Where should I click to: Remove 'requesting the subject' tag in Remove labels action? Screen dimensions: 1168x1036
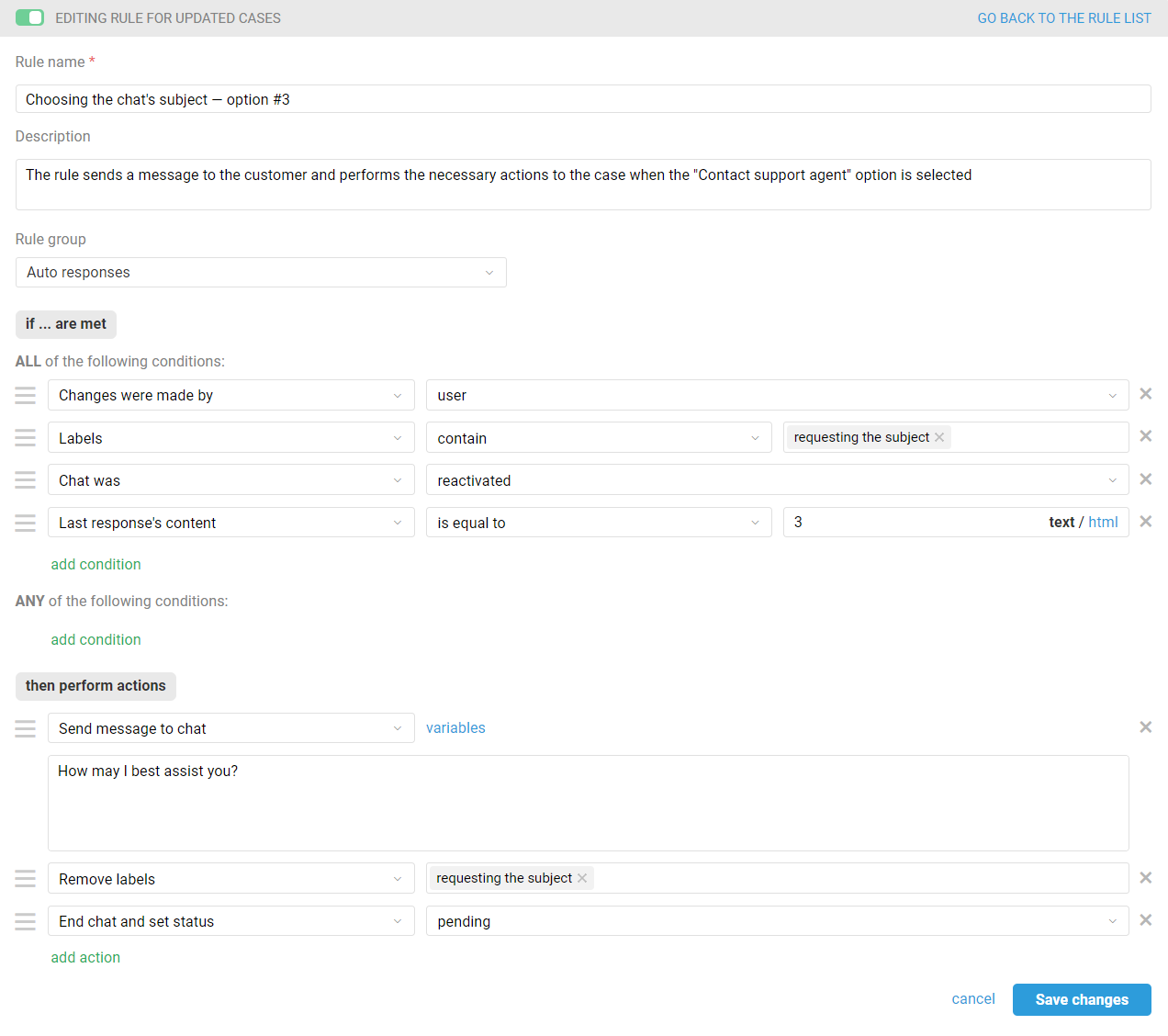click(582, 878)
